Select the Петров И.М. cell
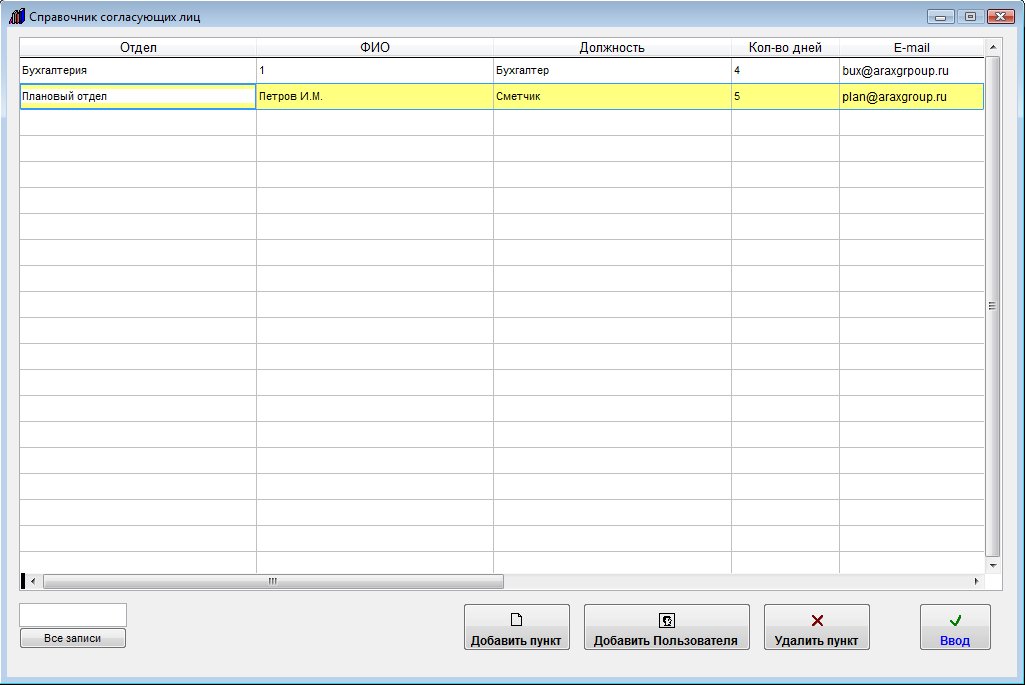The height and width of the screenshot is (685, 1026). click(375, 96)
